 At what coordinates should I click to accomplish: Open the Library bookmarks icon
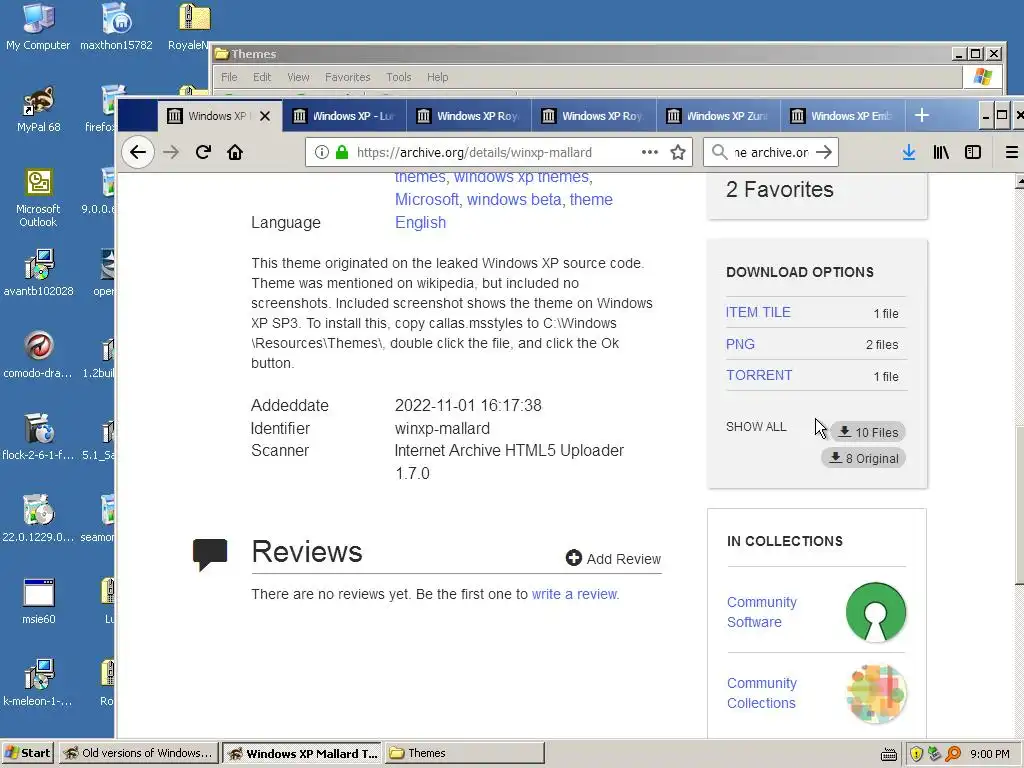941,152
